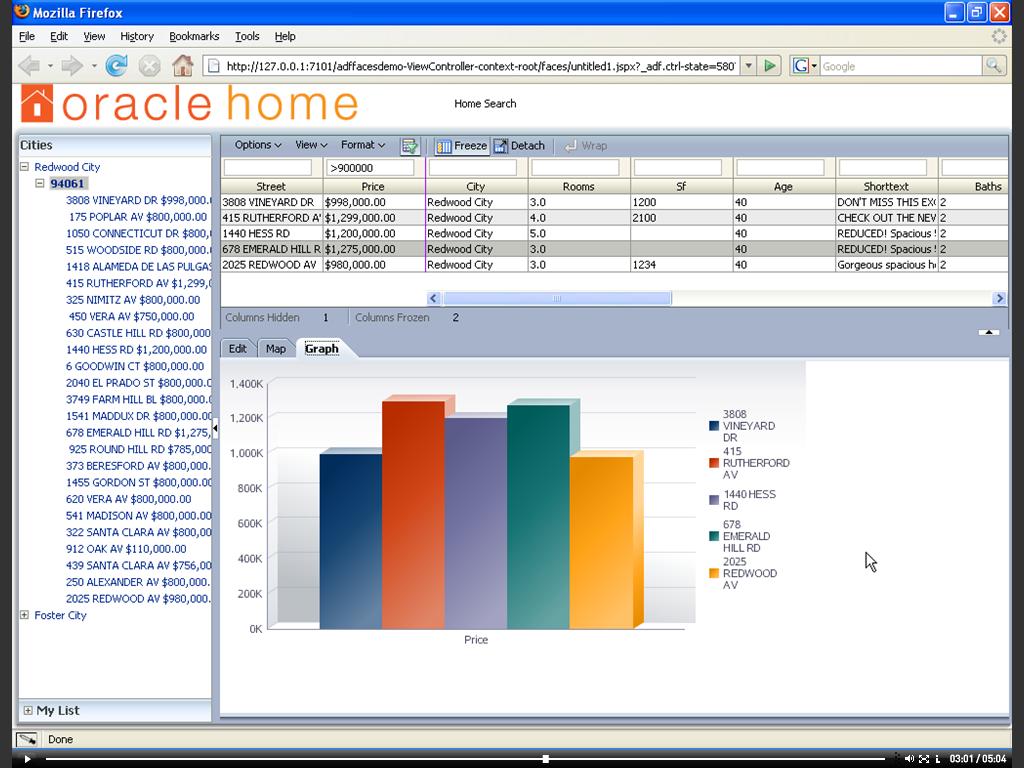Expand the My List panel
1024x768 pixels.
pos(27,711)
